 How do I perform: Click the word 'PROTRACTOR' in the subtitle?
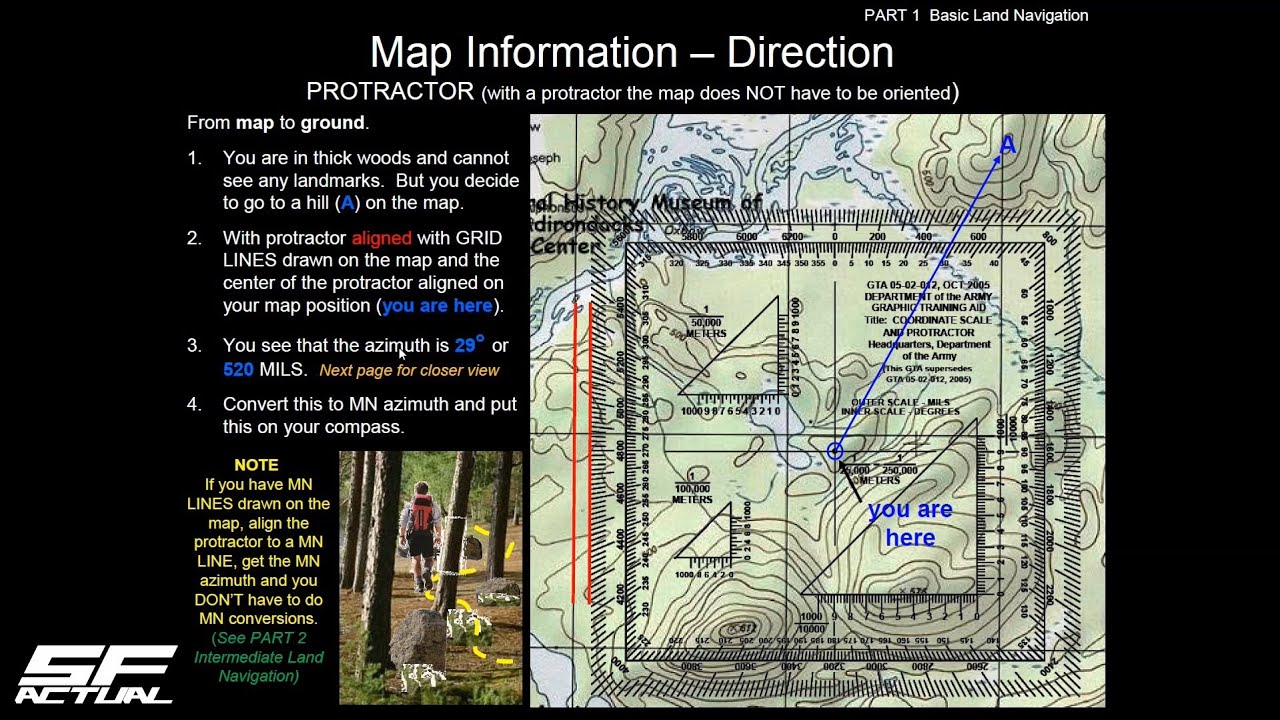[x=390, y=91]
